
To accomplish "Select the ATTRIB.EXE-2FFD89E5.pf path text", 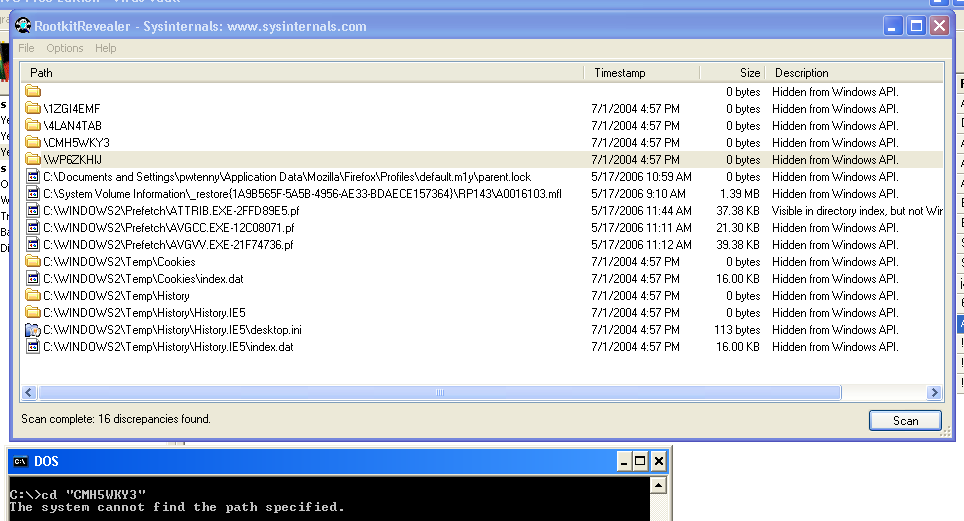I will [x=172, y=211].
